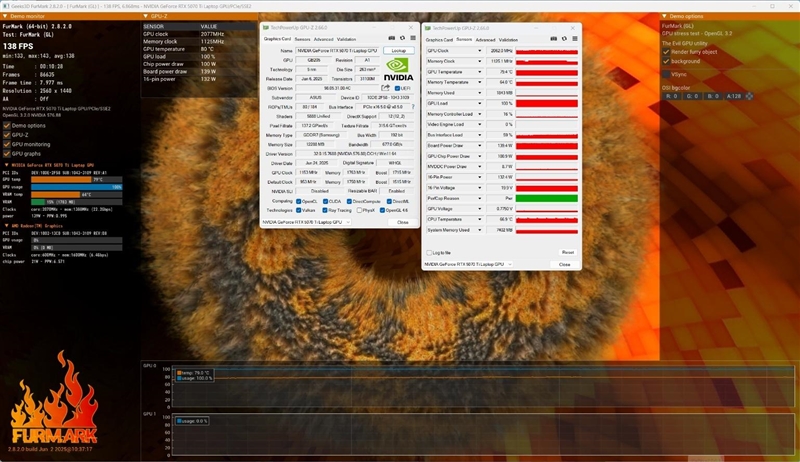
Task: Toggle the PhysX checkbox
Action: click(x=360, y=210)
